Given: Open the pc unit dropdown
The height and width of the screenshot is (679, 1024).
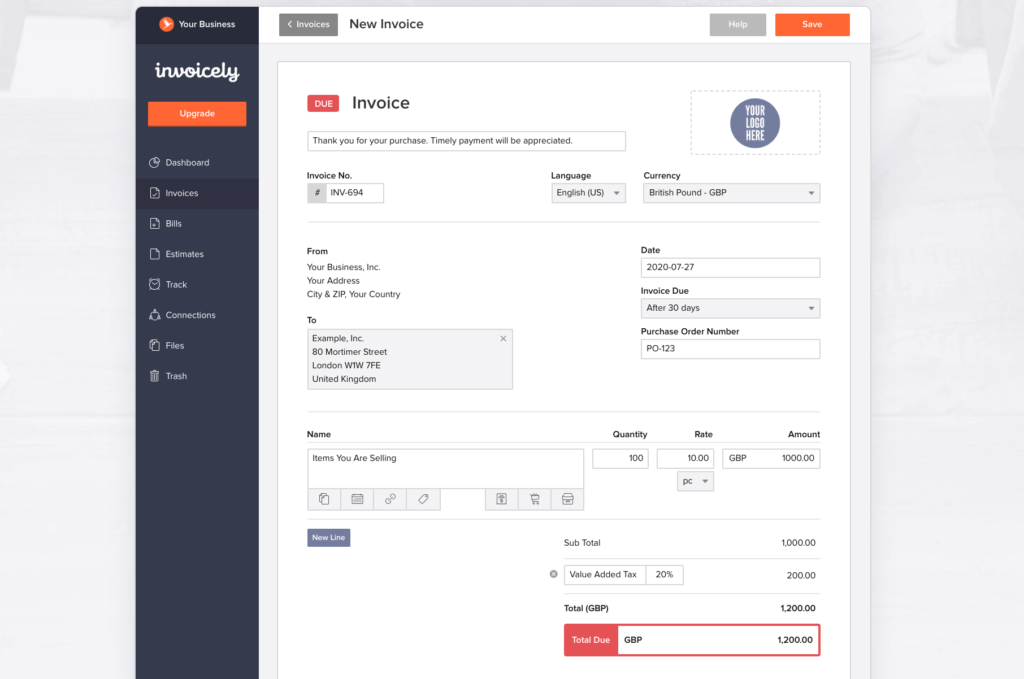Looking at the screenshot, I should coord(695,481).
